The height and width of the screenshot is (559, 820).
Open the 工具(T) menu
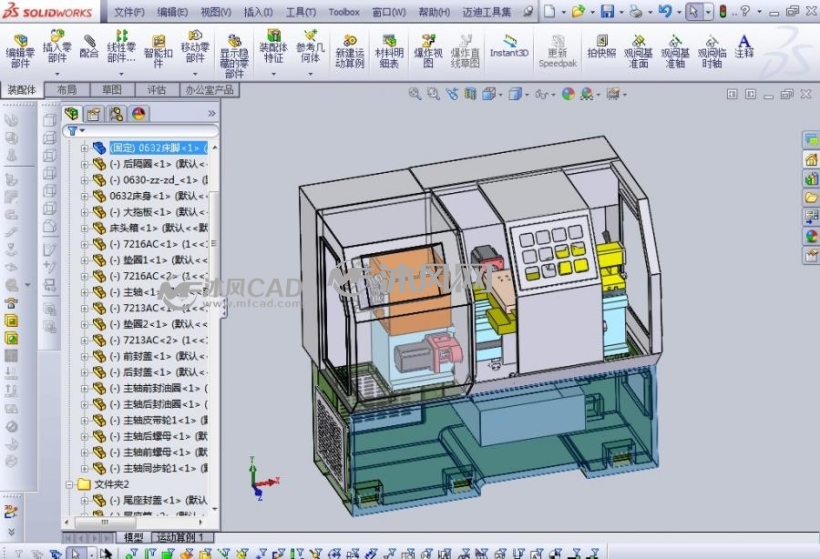click(x=301, y=12)
